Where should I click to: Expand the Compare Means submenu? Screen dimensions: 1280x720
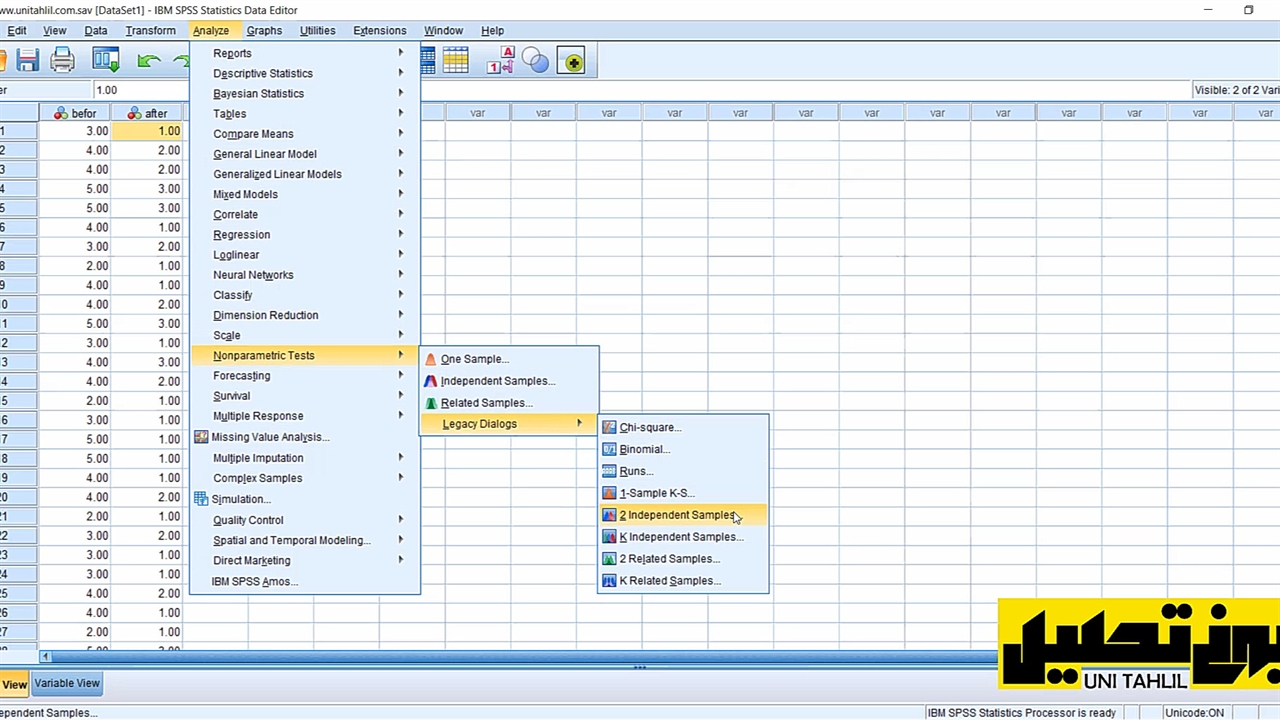[x=253, y=134]
